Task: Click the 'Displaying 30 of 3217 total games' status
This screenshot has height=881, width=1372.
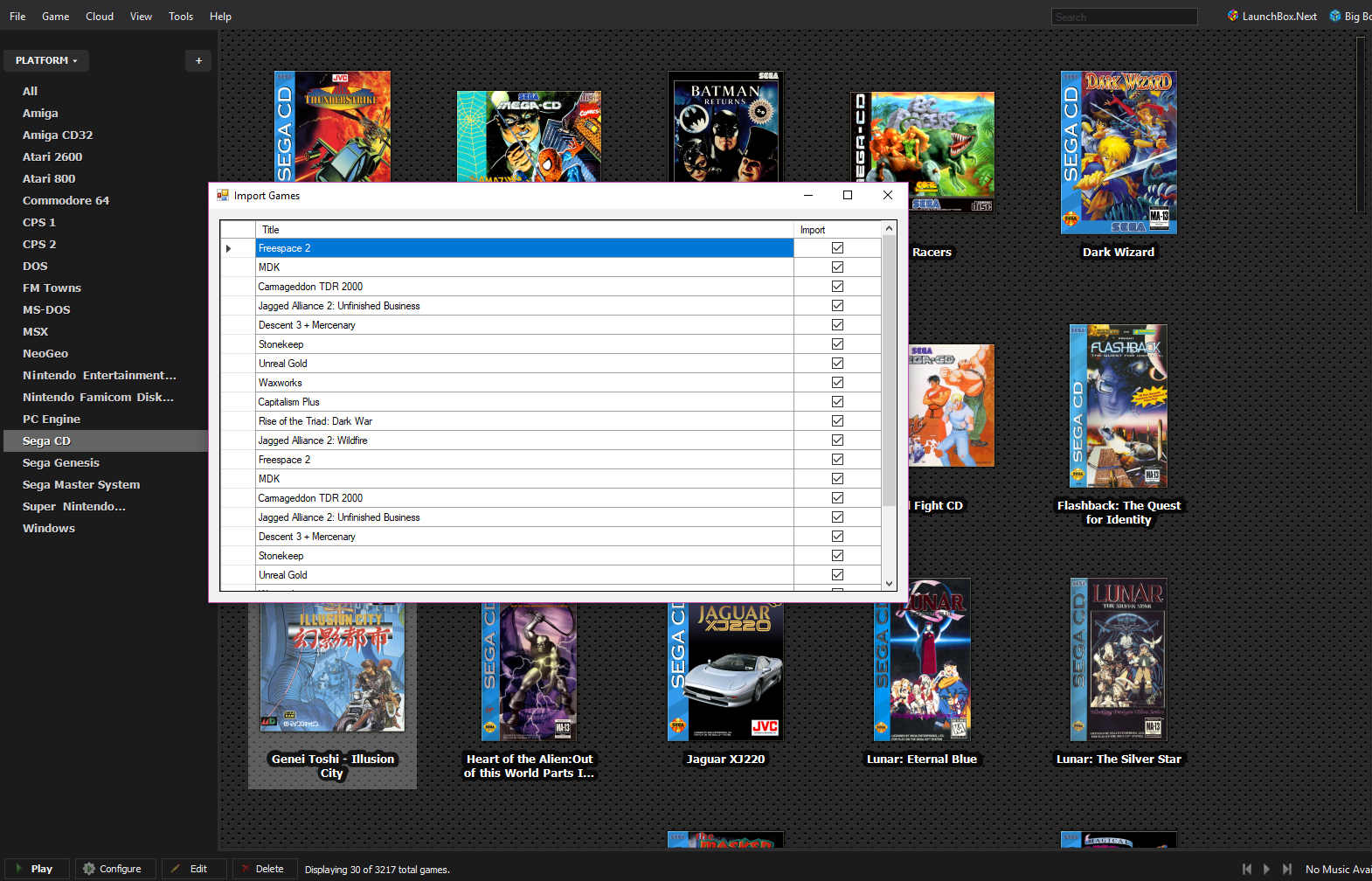Action: click(377, 870)
